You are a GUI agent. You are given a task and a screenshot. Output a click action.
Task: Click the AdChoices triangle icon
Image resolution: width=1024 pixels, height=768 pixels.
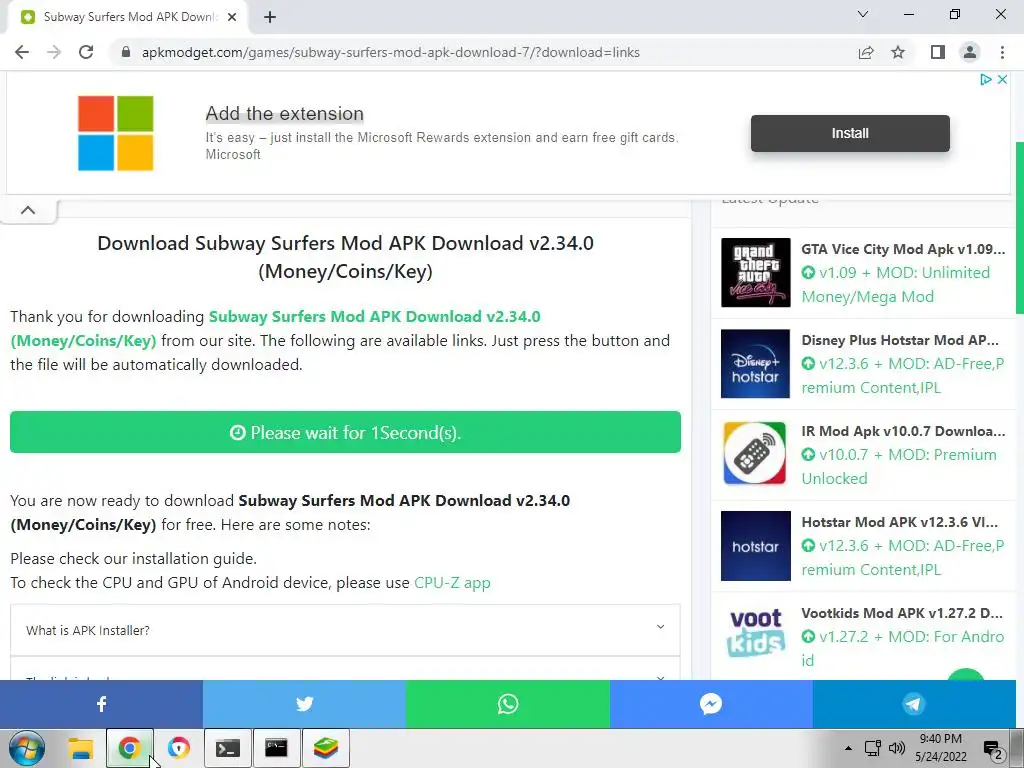(985, 79)
